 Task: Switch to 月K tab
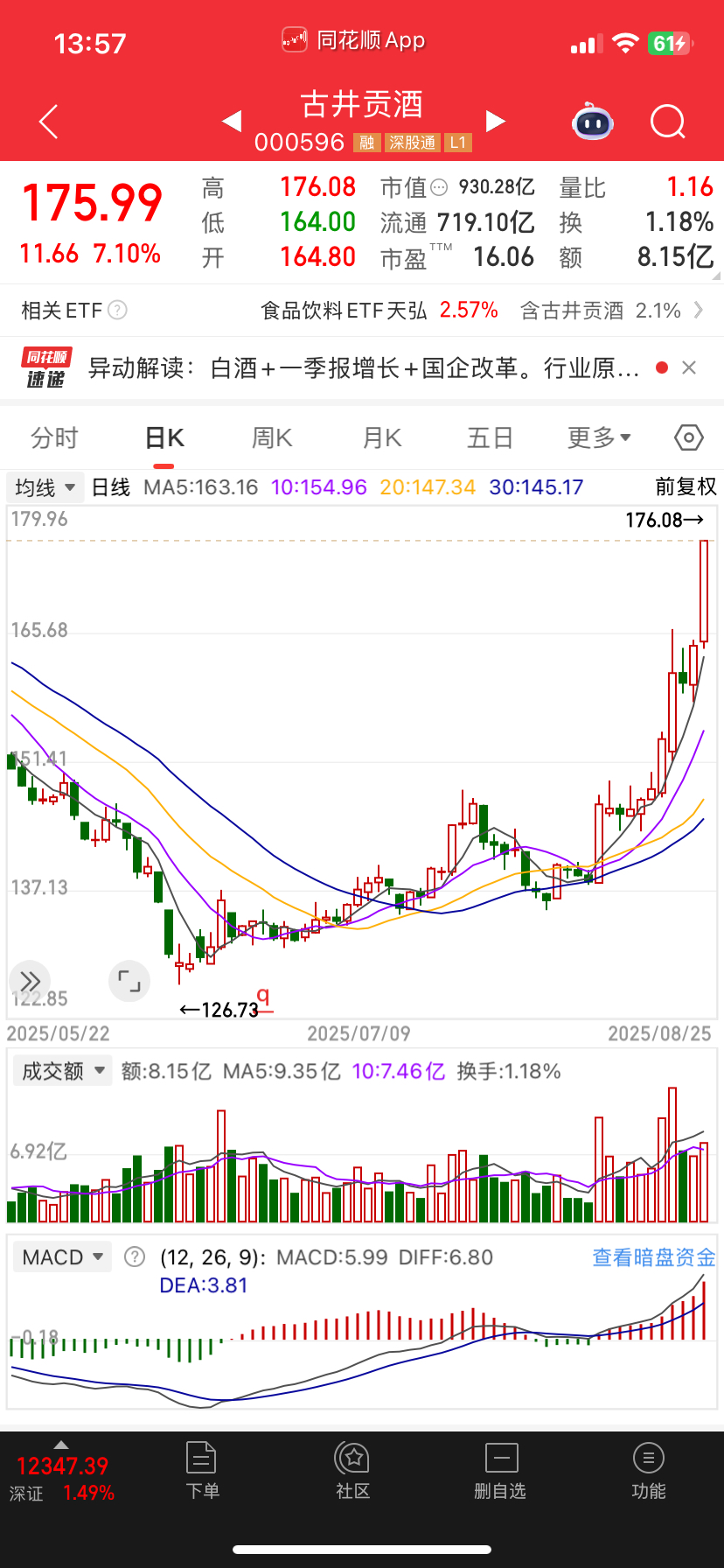coord(382,437)
